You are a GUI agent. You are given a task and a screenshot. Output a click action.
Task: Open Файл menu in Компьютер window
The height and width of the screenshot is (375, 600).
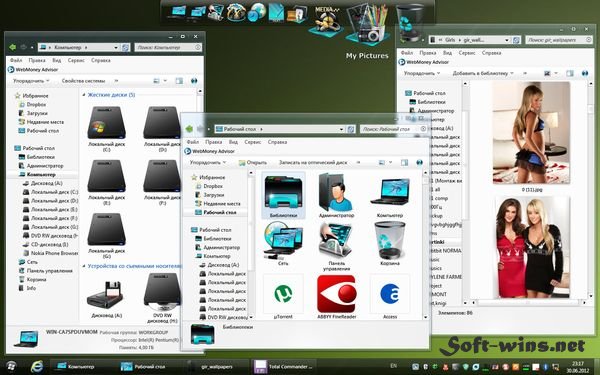pos(16,60)
